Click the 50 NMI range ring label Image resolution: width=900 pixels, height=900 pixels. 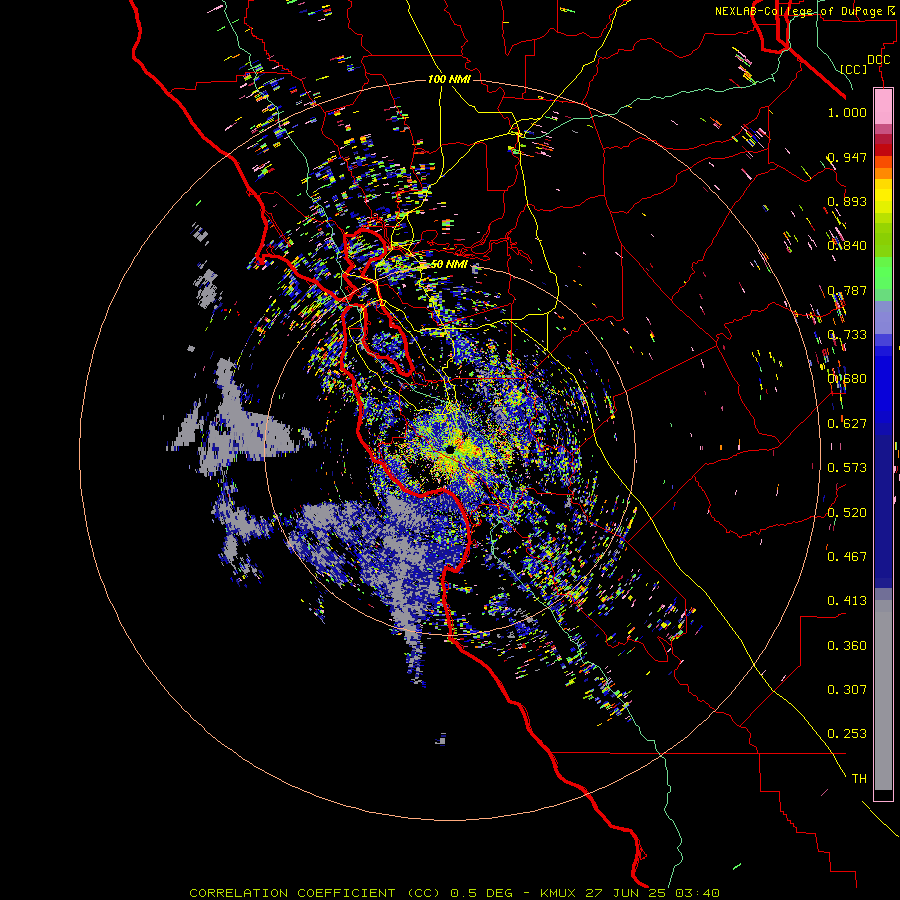[x=449, y=264]
